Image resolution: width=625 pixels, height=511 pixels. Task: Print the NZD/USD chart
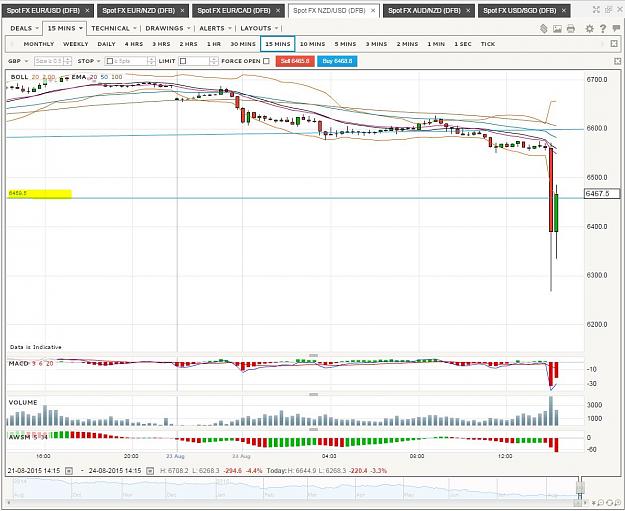point(571,29)
